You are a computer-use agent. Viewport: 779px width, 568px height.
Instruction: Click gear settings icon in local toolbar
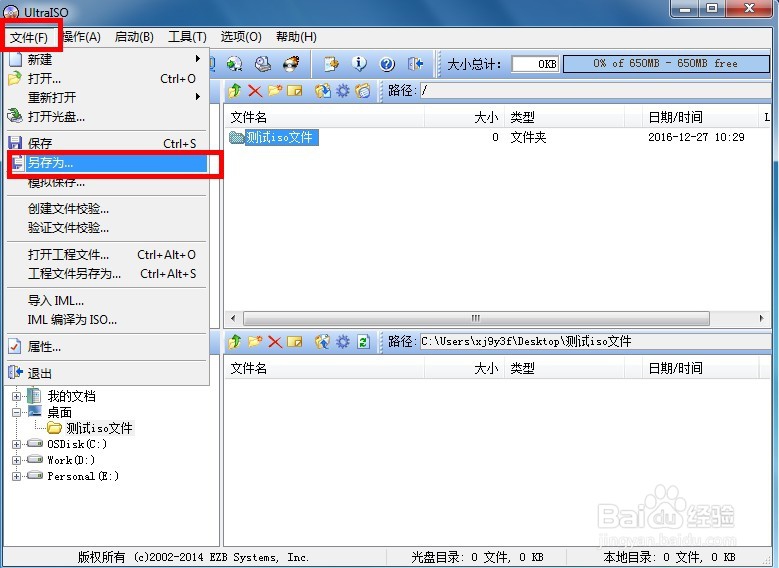pos(343,341)
